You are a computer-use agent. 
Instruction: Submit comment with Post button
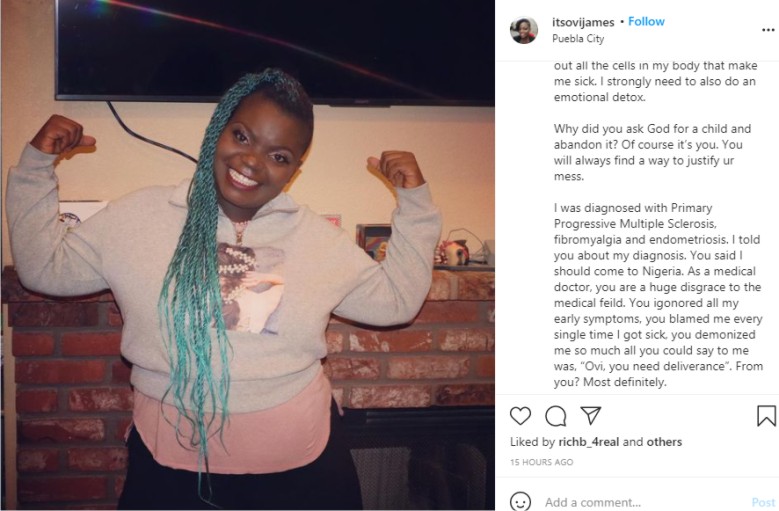763,502
